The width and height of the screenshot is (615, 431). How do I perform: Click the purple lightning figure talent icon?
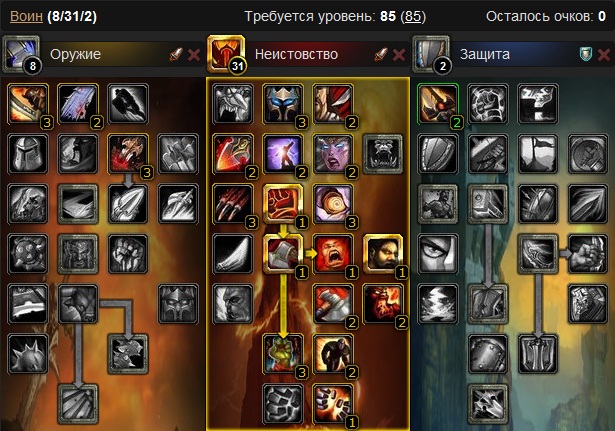coord(283,154)
